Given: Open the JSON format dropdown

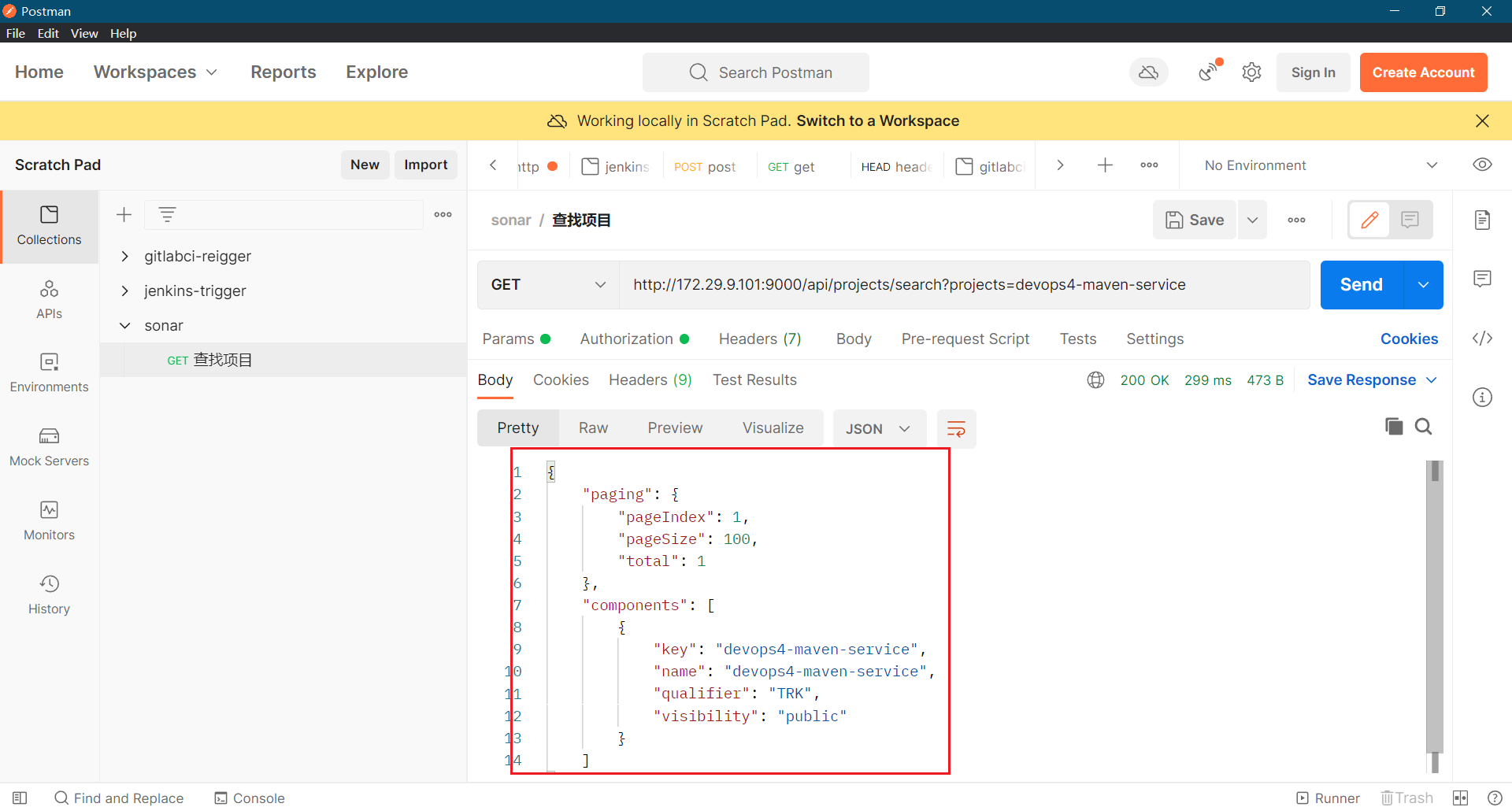Looking at the screenshot, I should (x=879, y=428).
